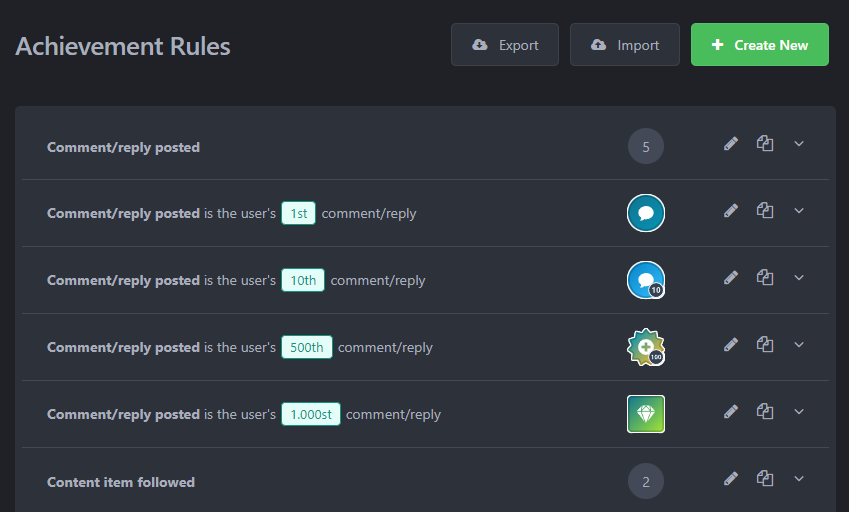Open dropdown for 1st comment/reply rule
Screen dimensions: 849x512
coord(799,211)
